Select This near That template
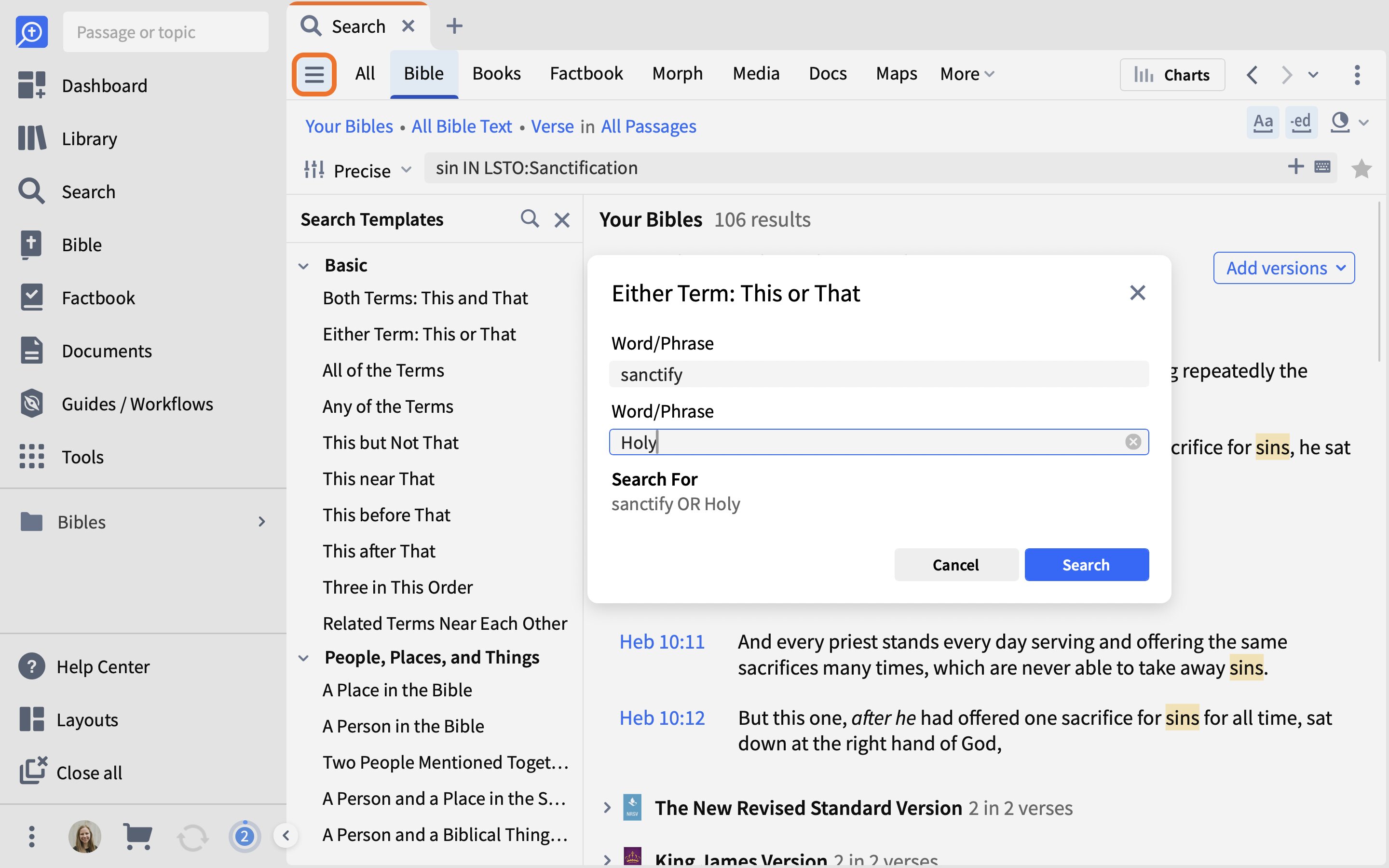This screenshot has width=1389, height=868. (x=378, y=479)
